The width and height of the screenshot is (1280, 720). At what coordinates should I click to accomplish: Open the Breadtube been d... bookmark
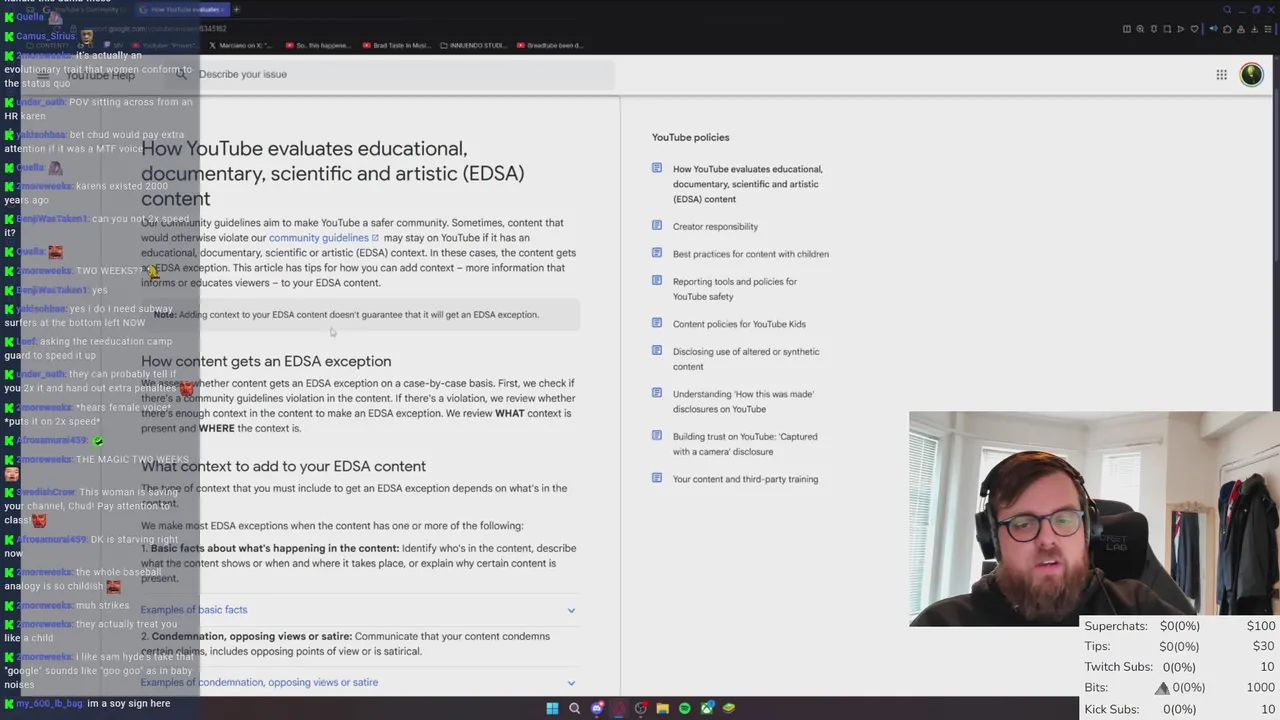tap(550, 45)
